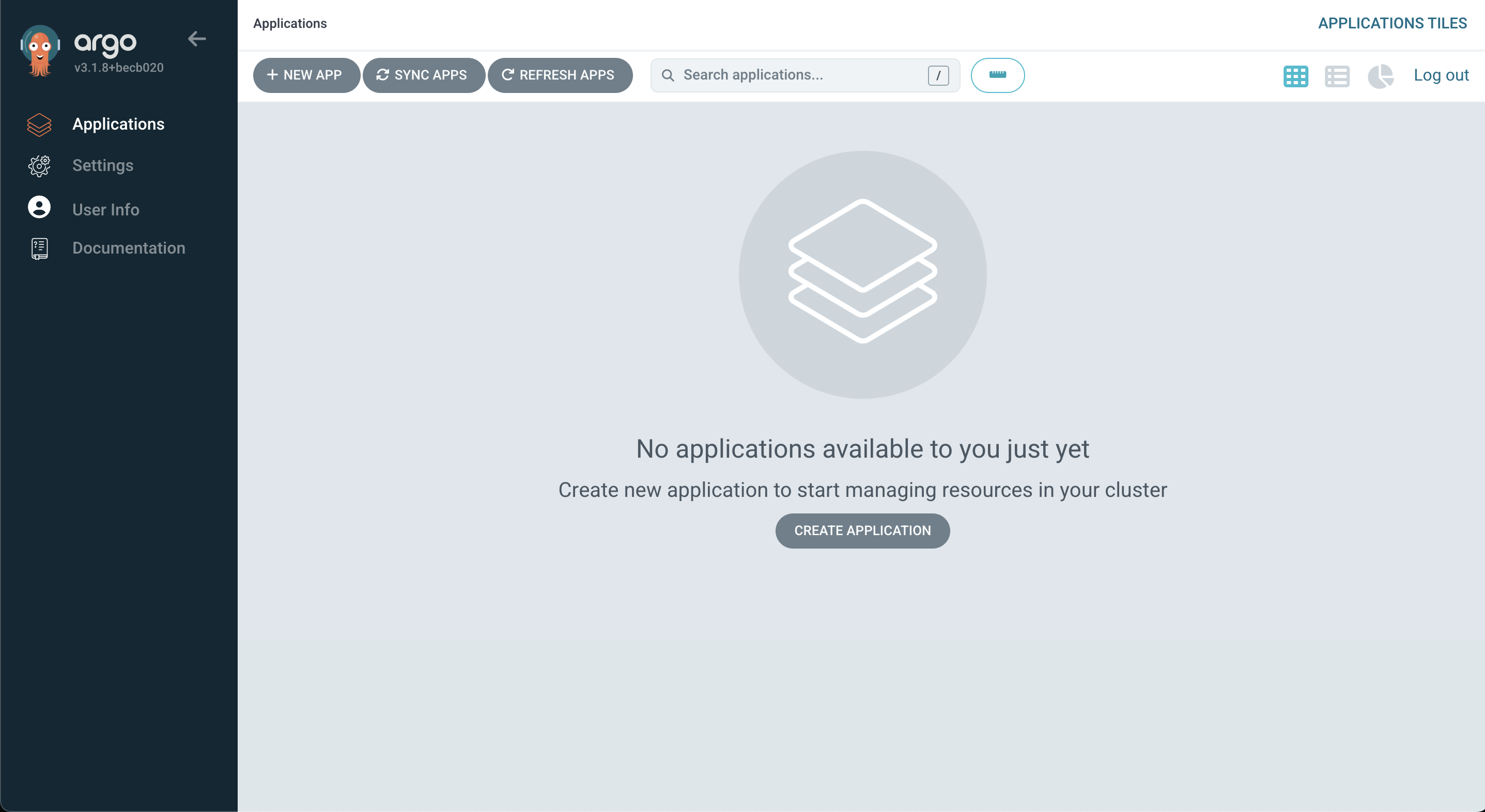1485x812 pixels.
Task: Switch to the tiles grid view
Action: click(x=1295, y=75)
